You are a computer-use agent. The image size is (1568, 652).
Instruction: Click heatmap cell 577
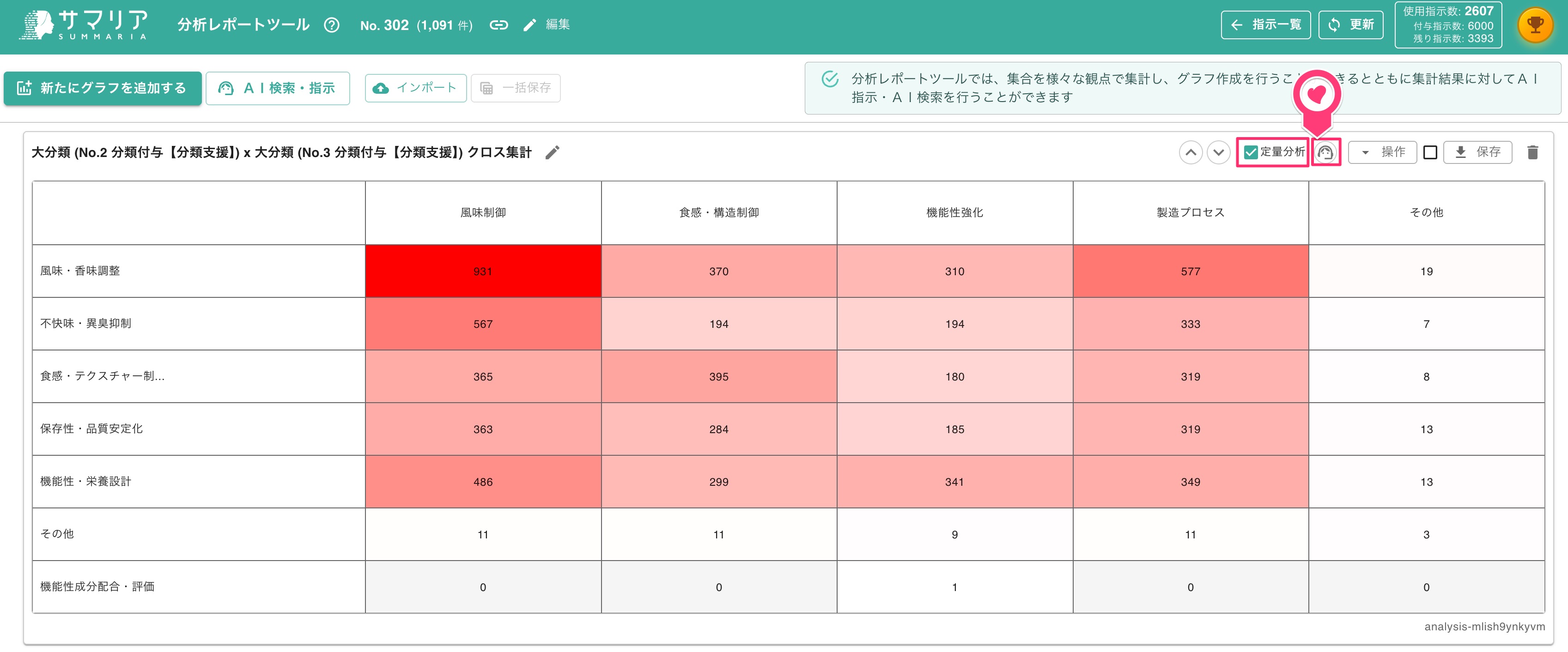tap(1191, 271)
